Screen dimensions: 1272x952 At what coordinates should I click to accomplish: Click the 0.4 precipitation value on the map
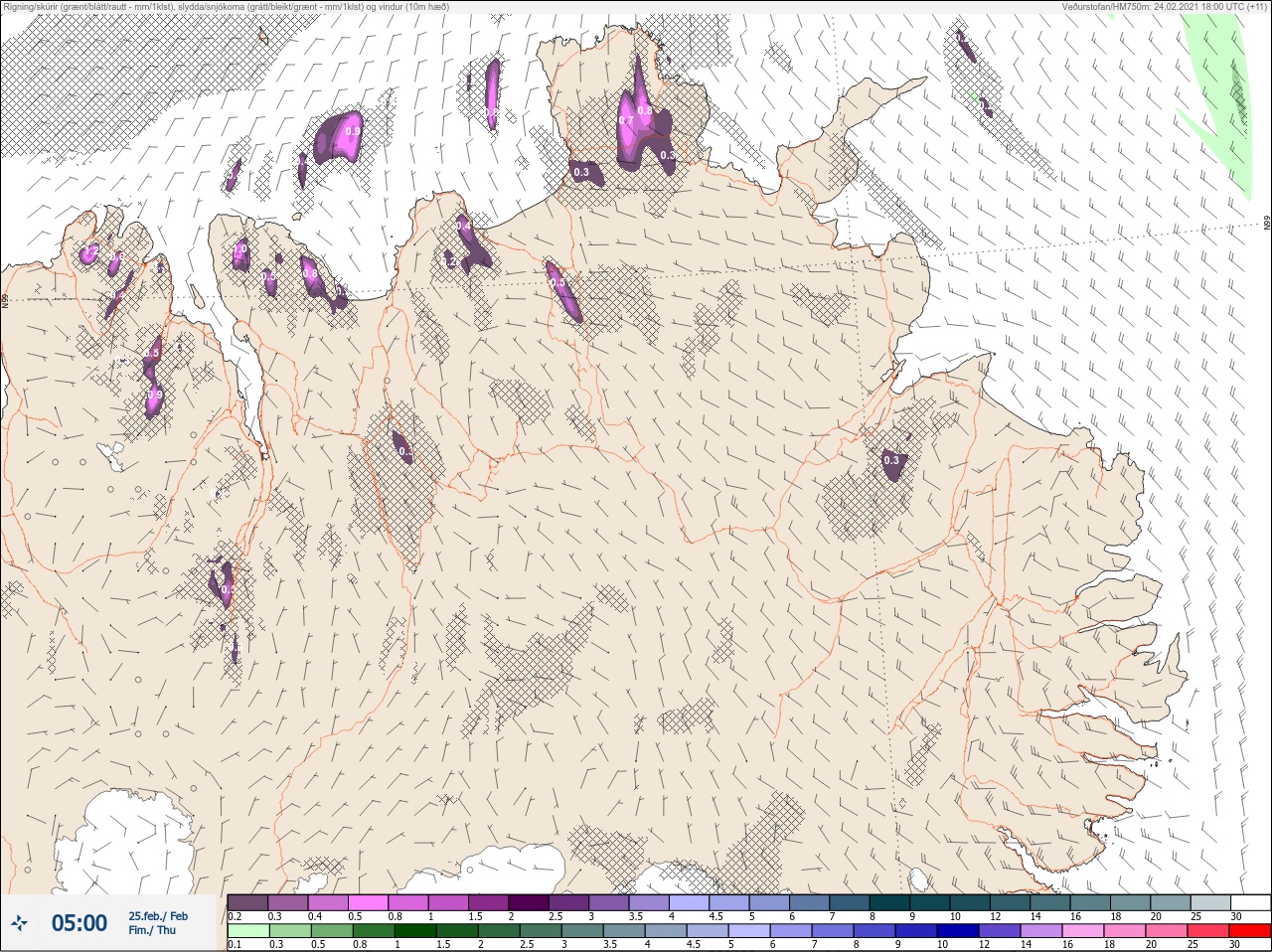(x=464, y=227)
